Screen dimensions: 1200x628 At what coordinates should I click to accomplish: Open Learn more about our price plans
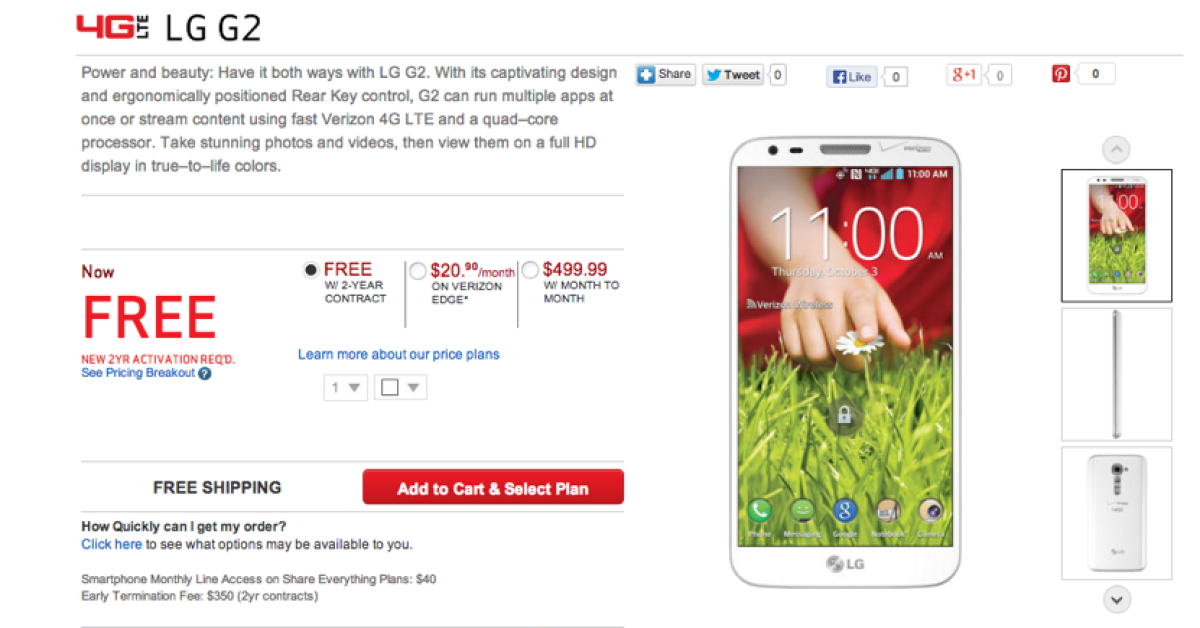[399, 354]
